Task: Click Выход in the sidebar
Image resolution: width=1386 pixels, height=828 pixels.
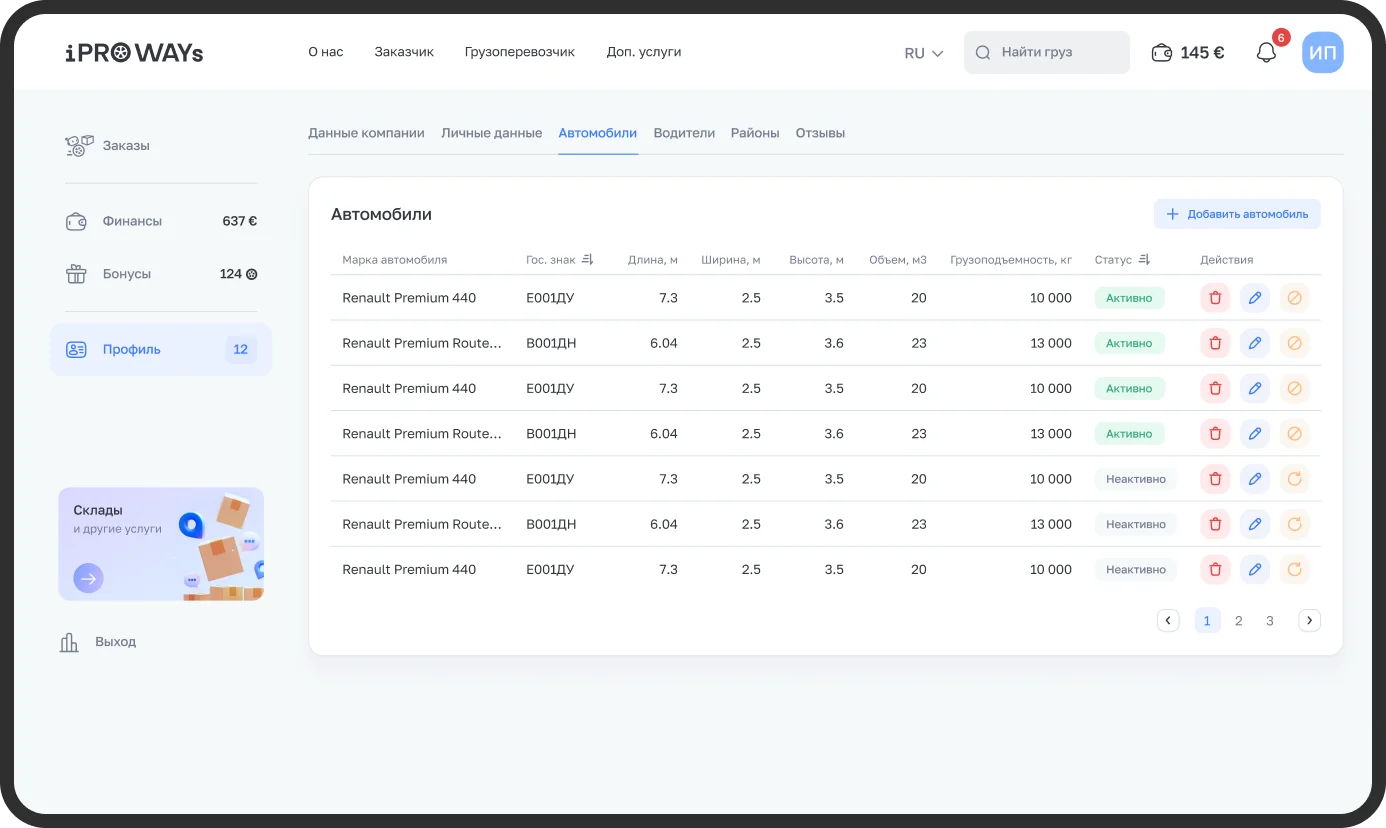Action: [x=115, y=642]
